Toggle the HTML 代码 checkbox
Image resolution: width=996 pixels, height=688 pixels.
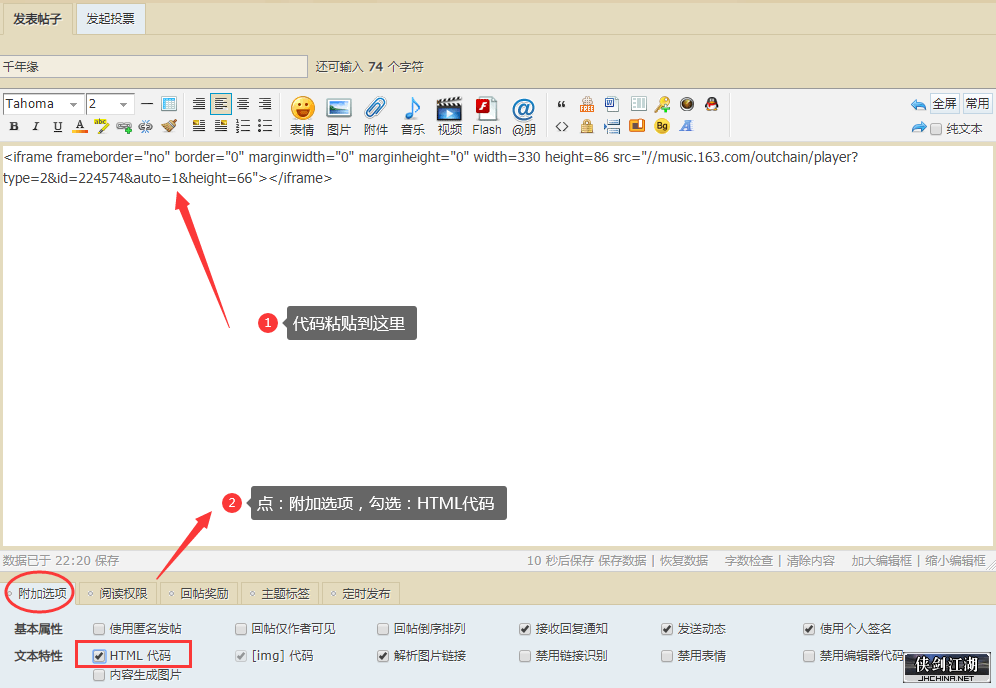pyautogui.click(x=99, y=656)
